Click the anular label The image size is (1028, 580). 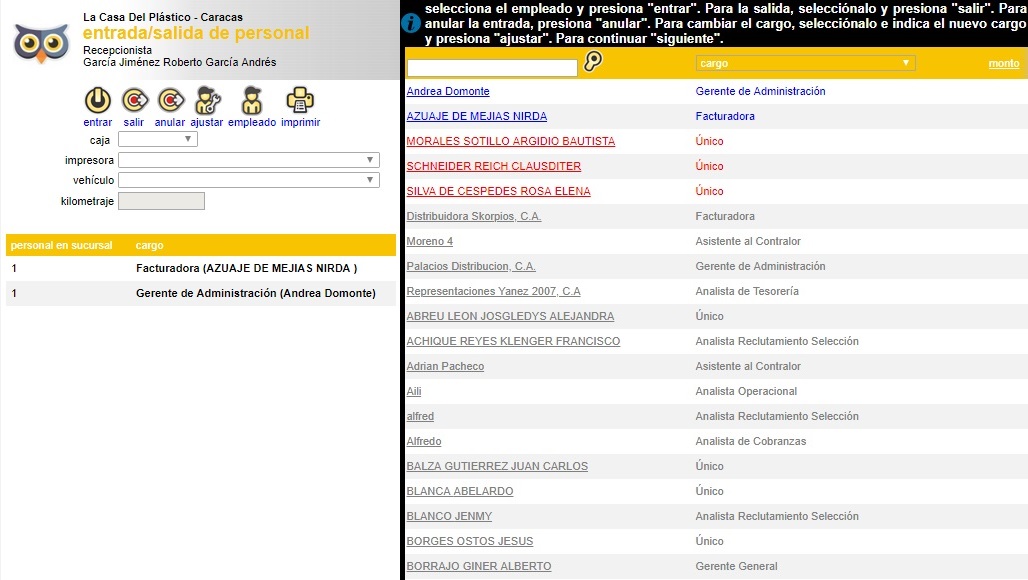[170, 123]
